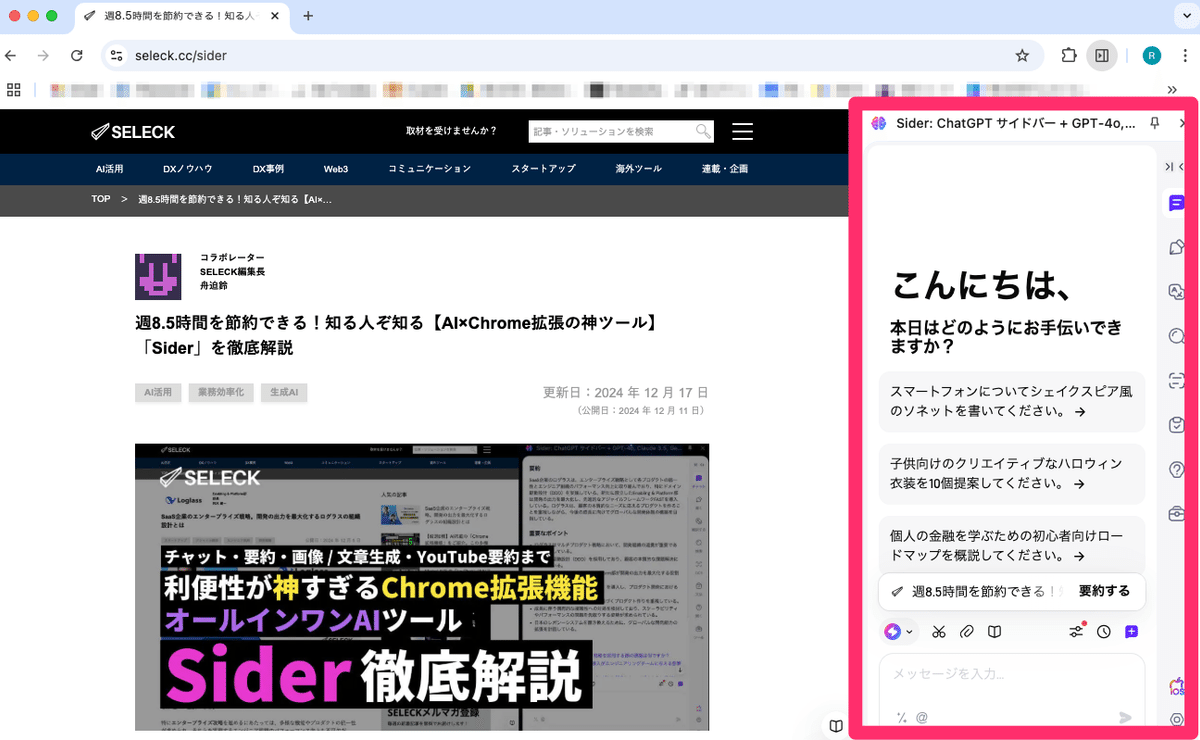The height and width of the screenshot is (740, 1200).
Task: Click the SELECK logo
Action: coord(133,131)
